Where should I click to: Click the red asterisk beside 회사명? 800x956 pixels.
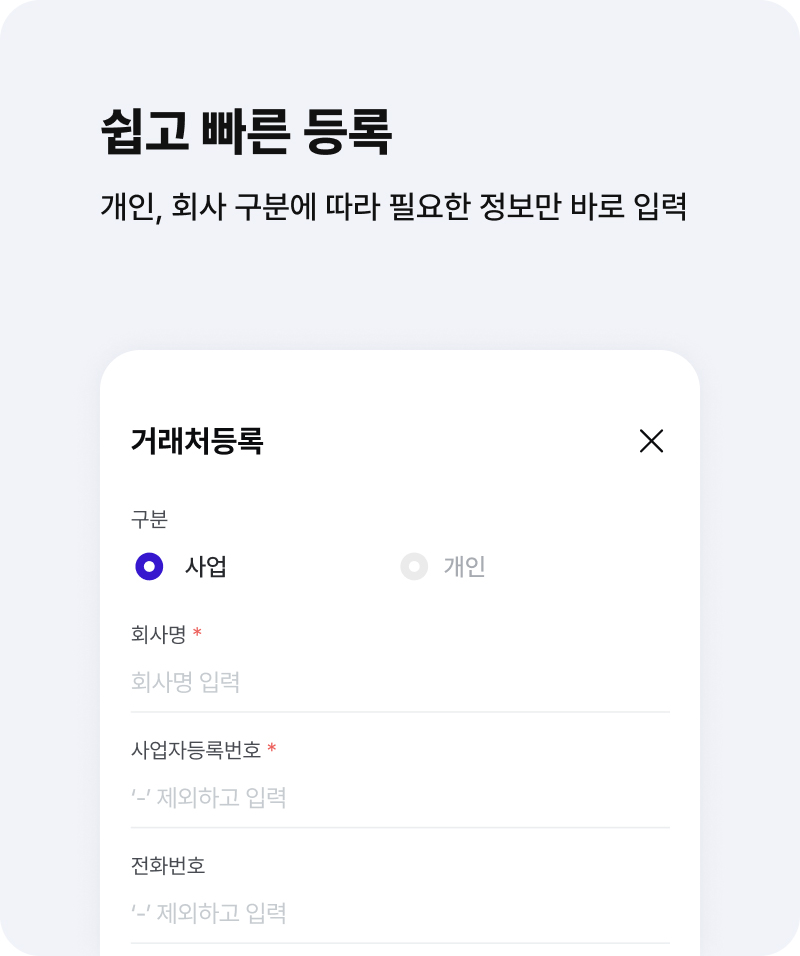click(197, 632)
